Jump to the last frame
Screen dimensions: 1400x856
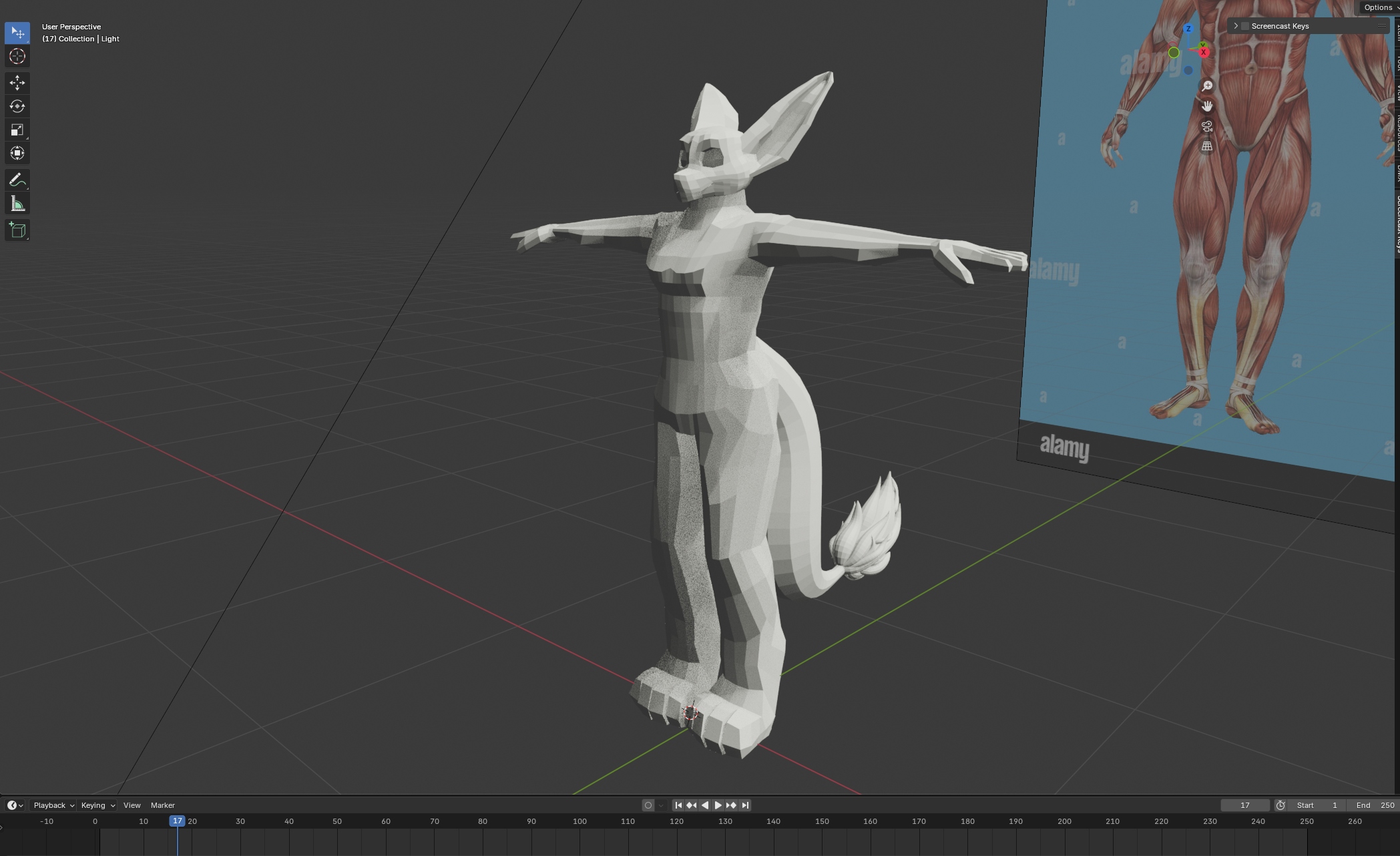(x=745, y=805)
